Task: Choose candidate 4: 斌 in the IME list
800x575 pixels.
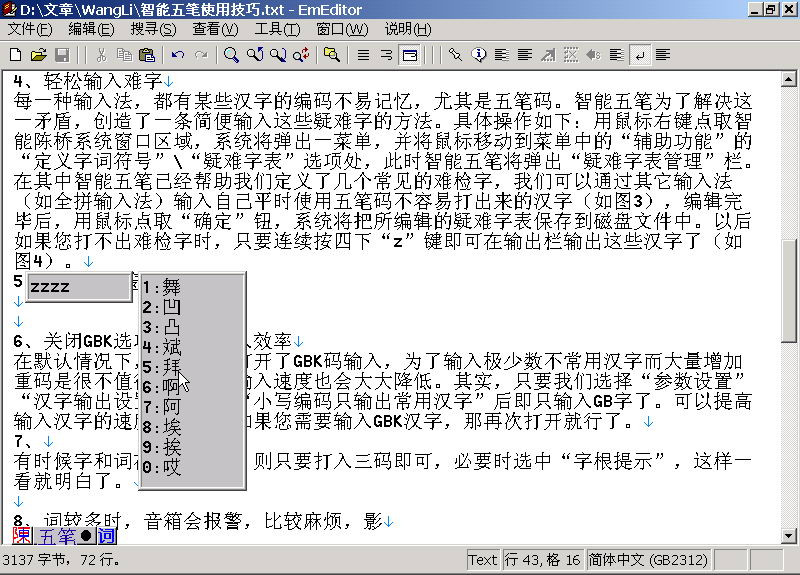Action: (x=162, y=347)
